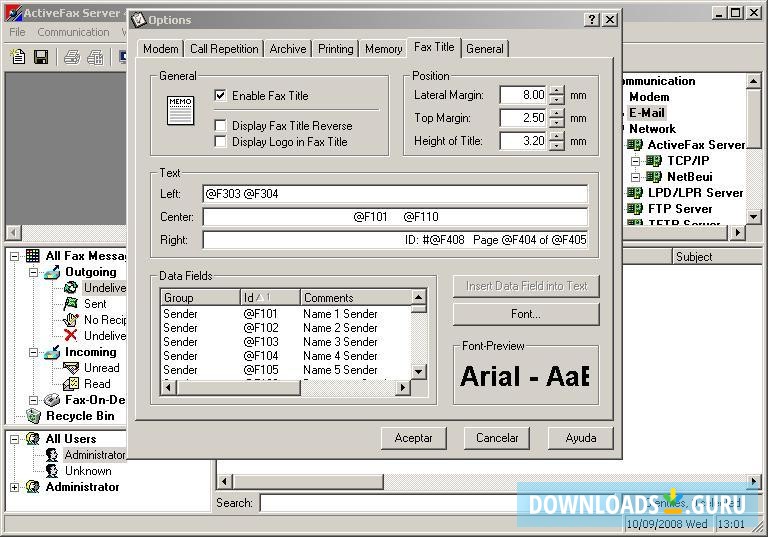Click the Options dialog help question mark
This screenshot has width=768, height=537.
(x=592, y=20)
